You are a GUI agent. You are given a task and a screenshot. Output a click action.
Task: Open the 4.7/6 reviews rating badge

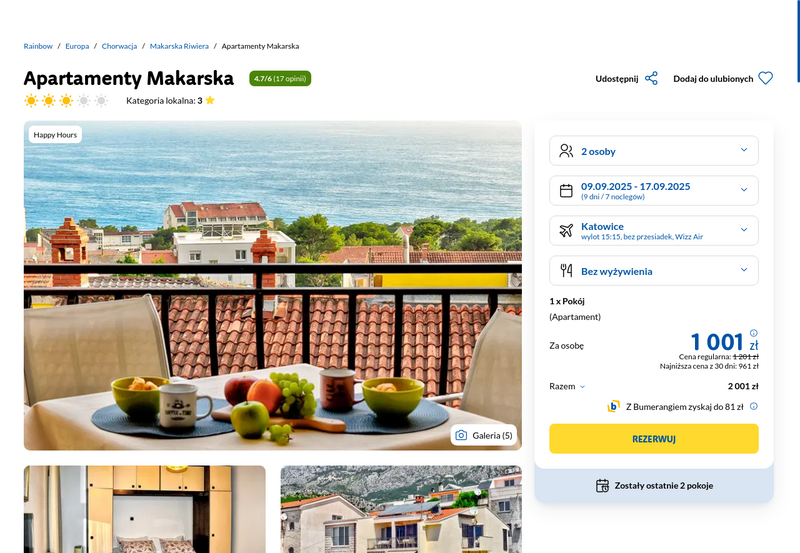(x=280, y=79)
